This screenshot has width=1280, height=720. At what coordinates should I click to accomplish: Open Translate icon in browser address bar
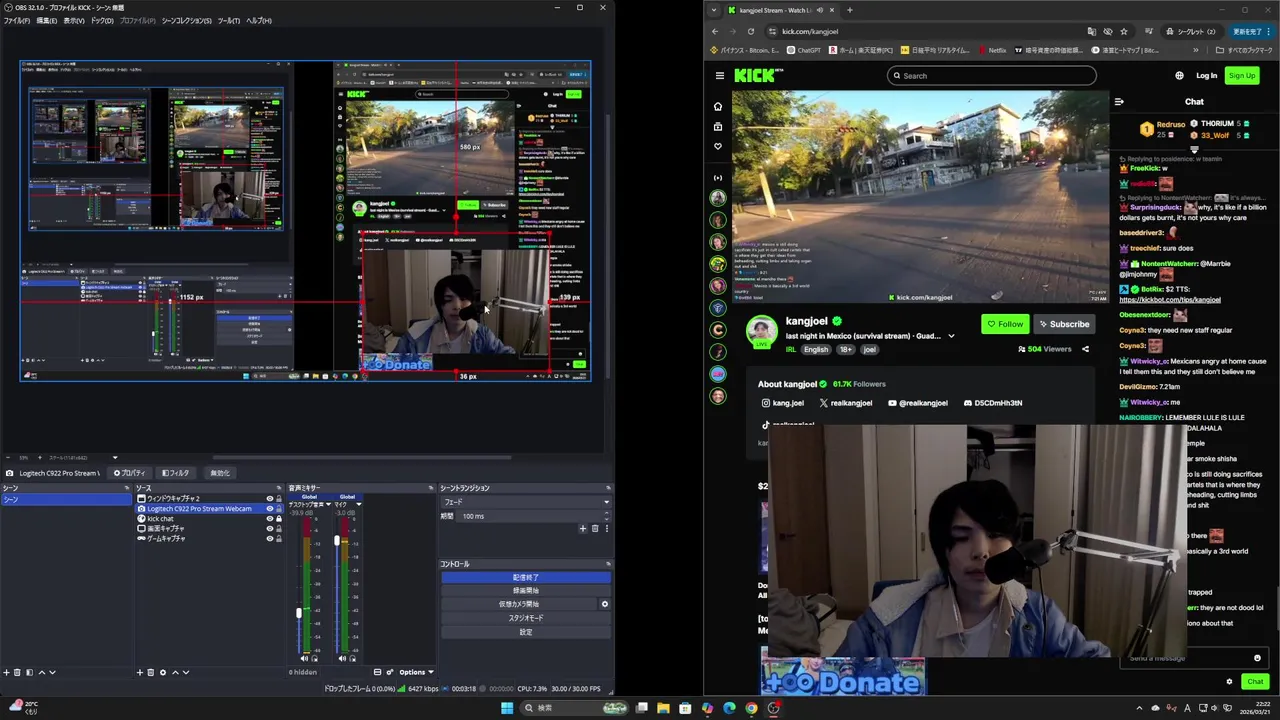(1091, 31)
